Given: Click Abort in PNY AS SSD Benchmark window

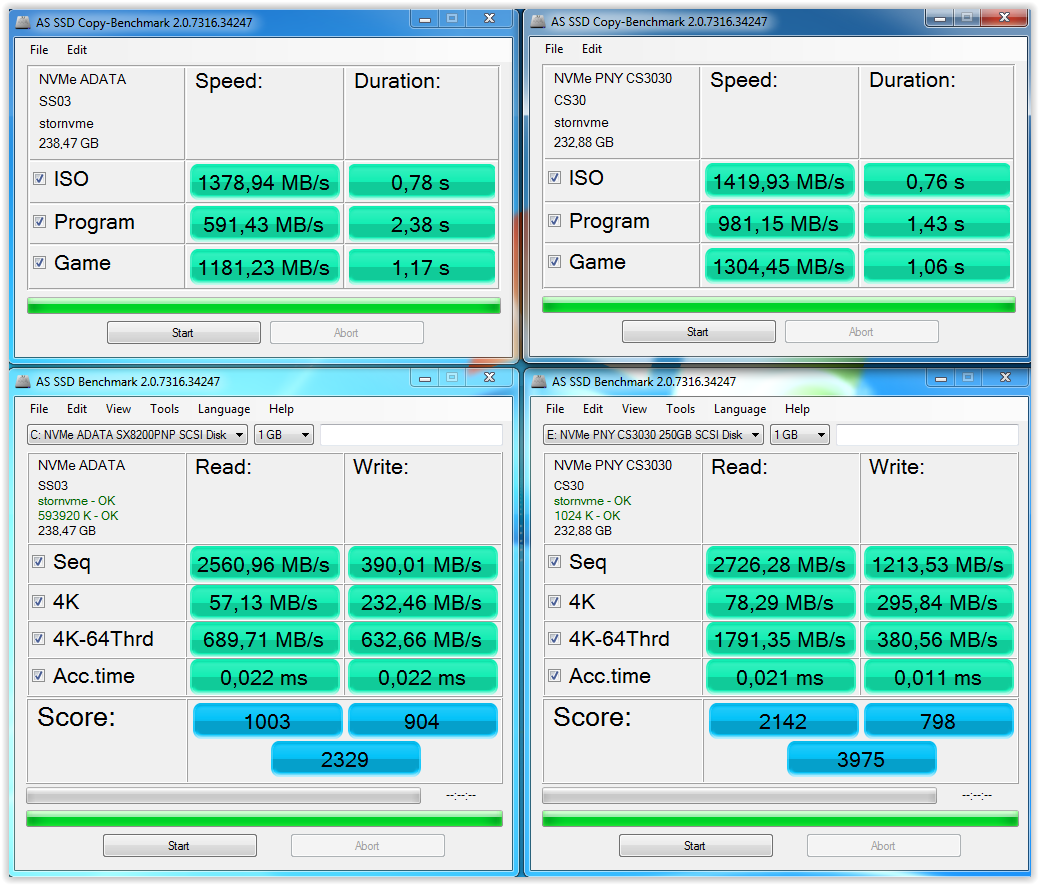Looking at the screenshot, I should point(883,845).
